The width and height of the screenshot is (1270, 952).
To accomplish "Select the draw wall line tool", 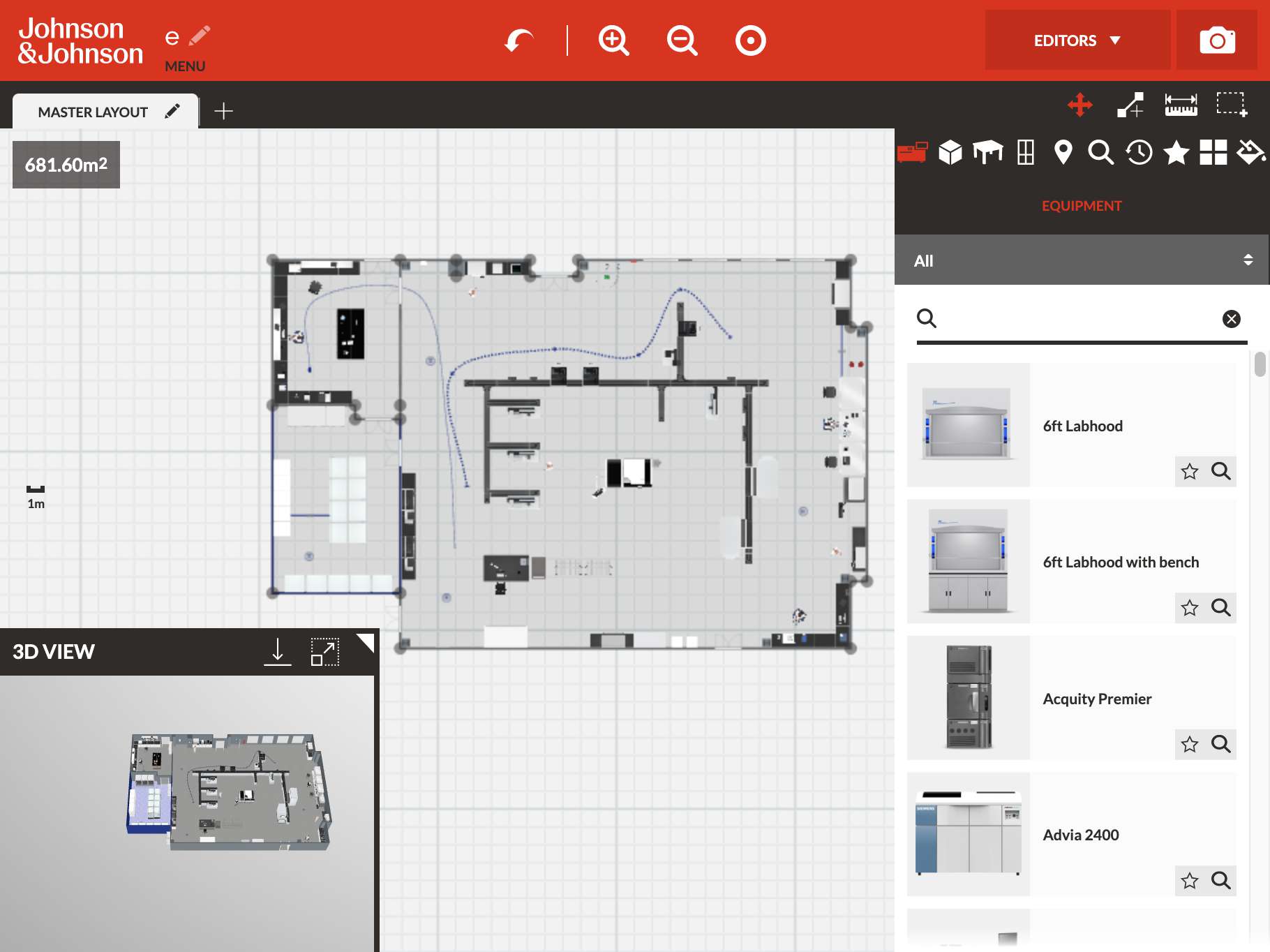I will coord(1130,105).
